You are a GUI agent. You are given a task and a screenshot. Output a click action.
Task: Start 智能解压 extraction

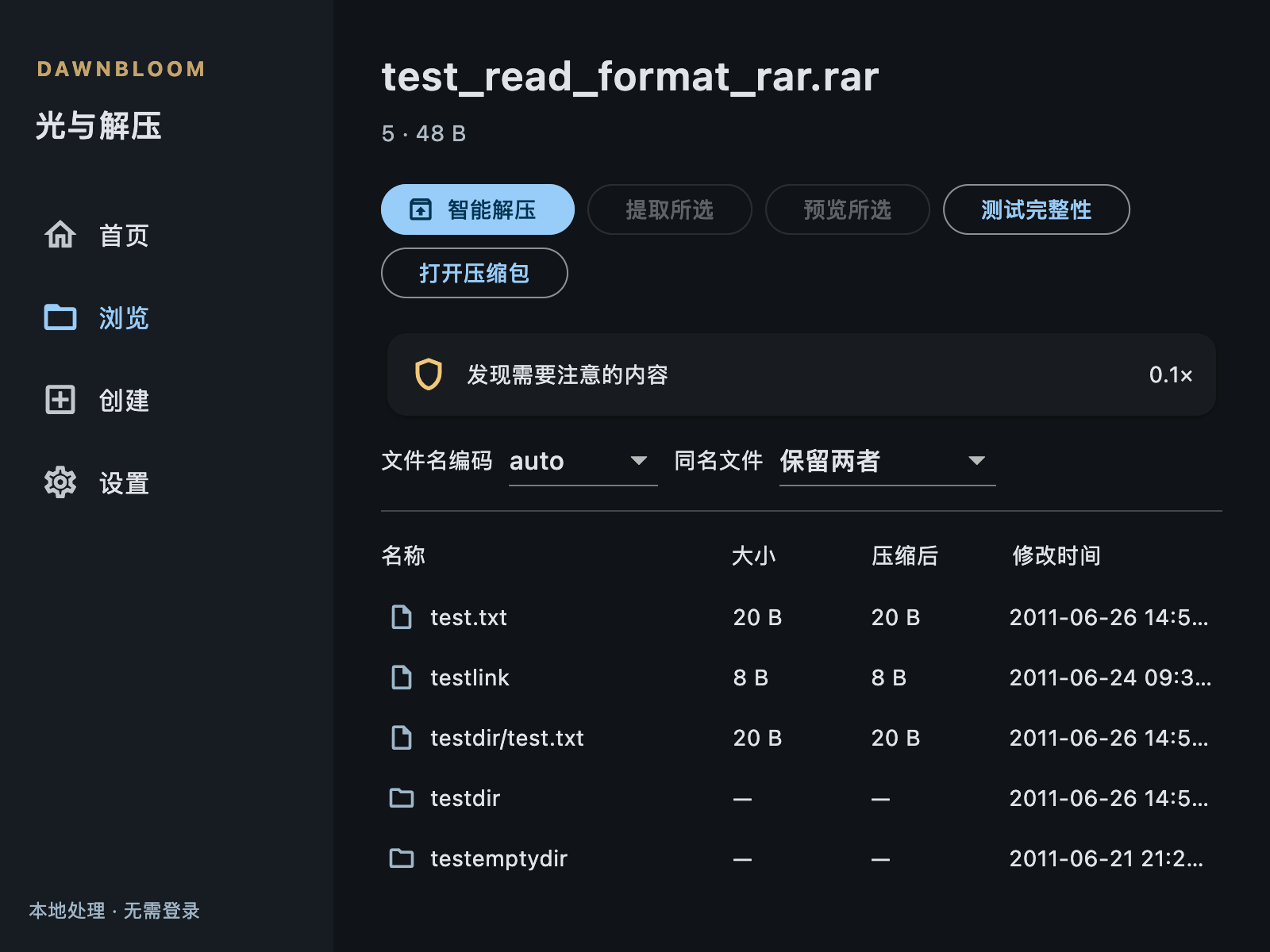pos(478,209)
